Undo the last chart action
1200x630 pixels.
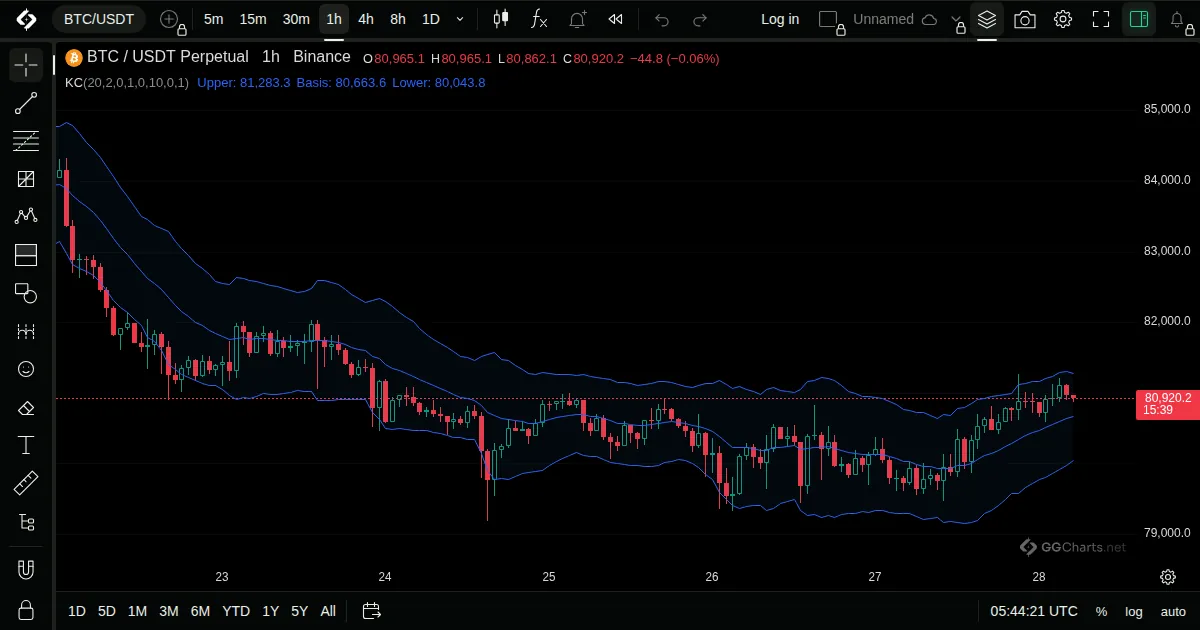(662, 19)
